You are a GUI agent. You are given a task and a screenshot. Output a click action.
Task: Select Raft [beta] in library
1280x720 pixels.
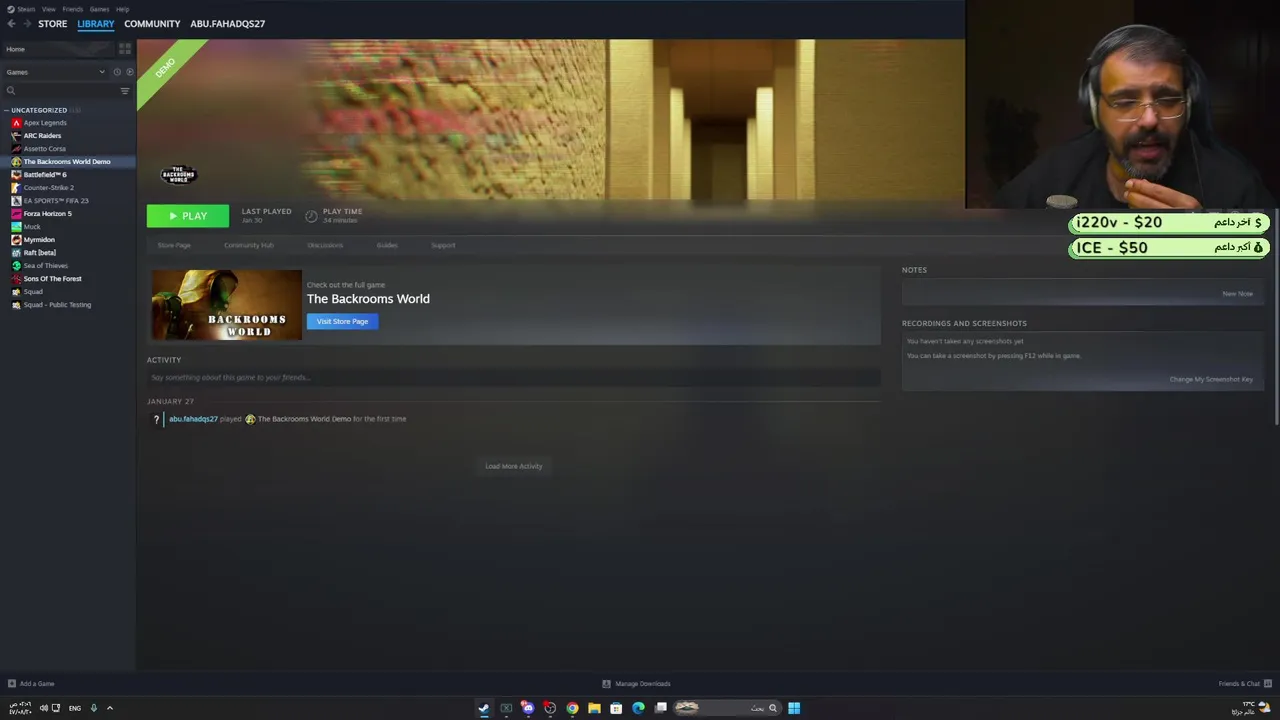point(40,253)
